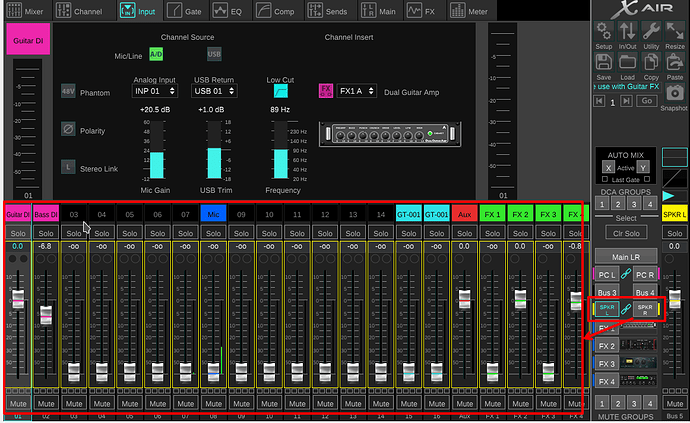Screen dimensions: 690x423
Task: Click the Utility wrench icon
Action: (651, 32)
